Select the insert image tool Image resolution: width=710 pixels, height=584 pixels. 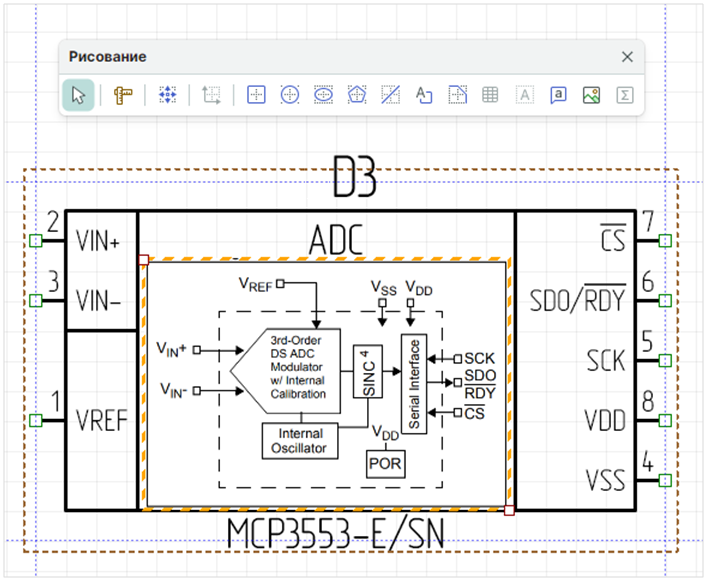591,96
